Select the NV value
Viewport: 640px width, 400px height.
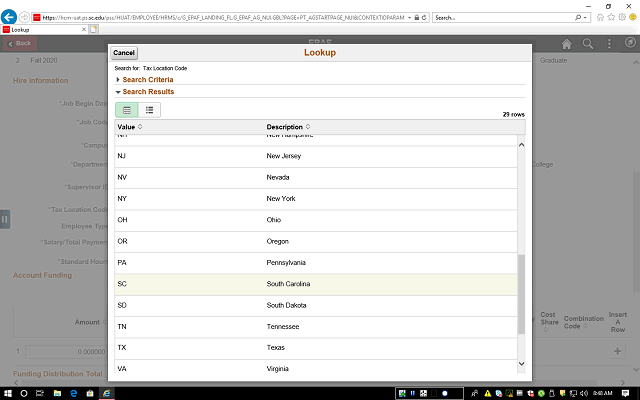coord(122,177)
